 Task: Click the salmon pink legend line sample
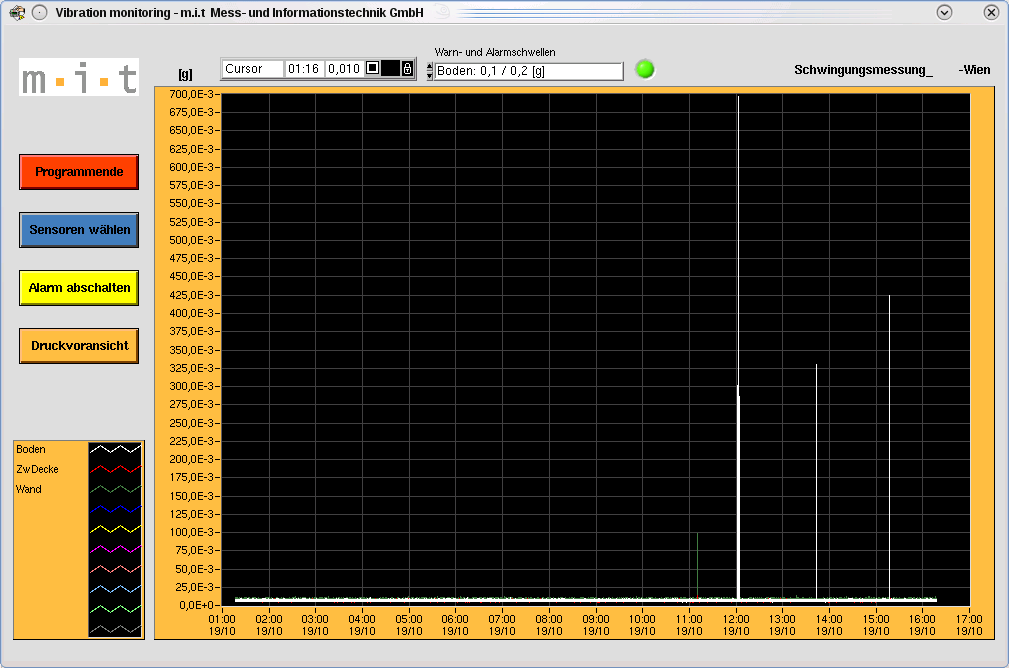tap(115, 569)
